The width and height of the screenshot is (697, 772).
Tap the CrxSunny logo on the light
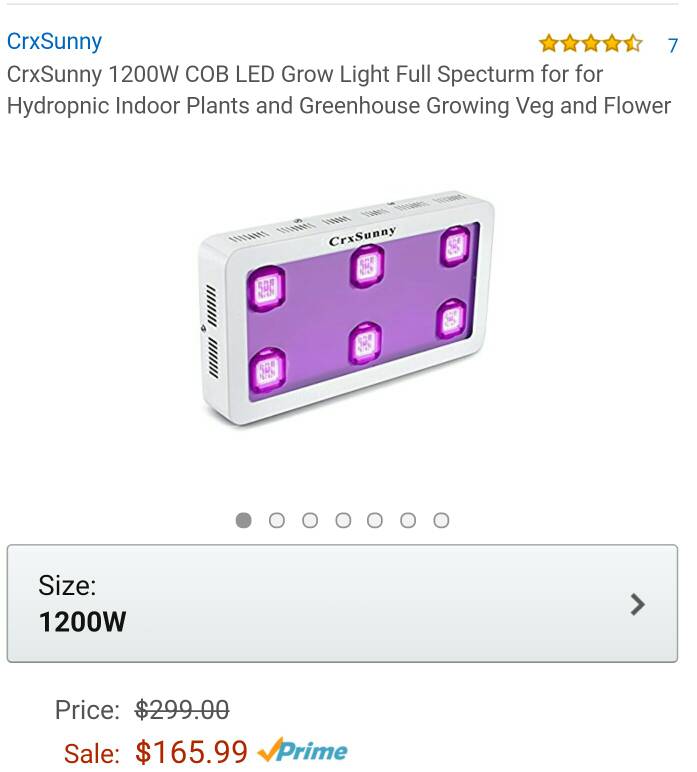tap(362, 236)
